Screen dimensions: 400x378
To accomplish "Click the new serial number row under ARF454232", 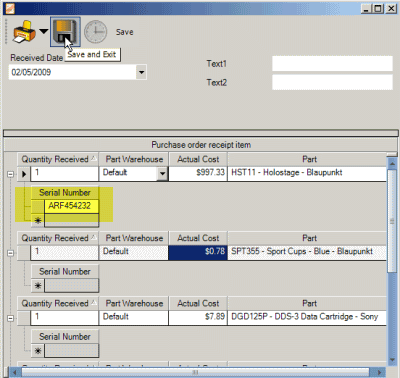I will click(x=71, y=220).
